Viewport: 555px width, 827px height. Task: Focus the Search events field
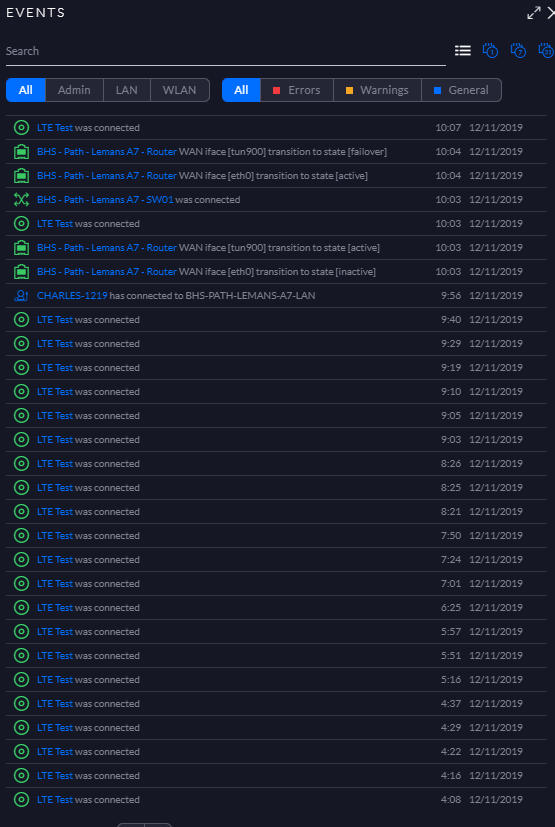(x=226, y=51)
